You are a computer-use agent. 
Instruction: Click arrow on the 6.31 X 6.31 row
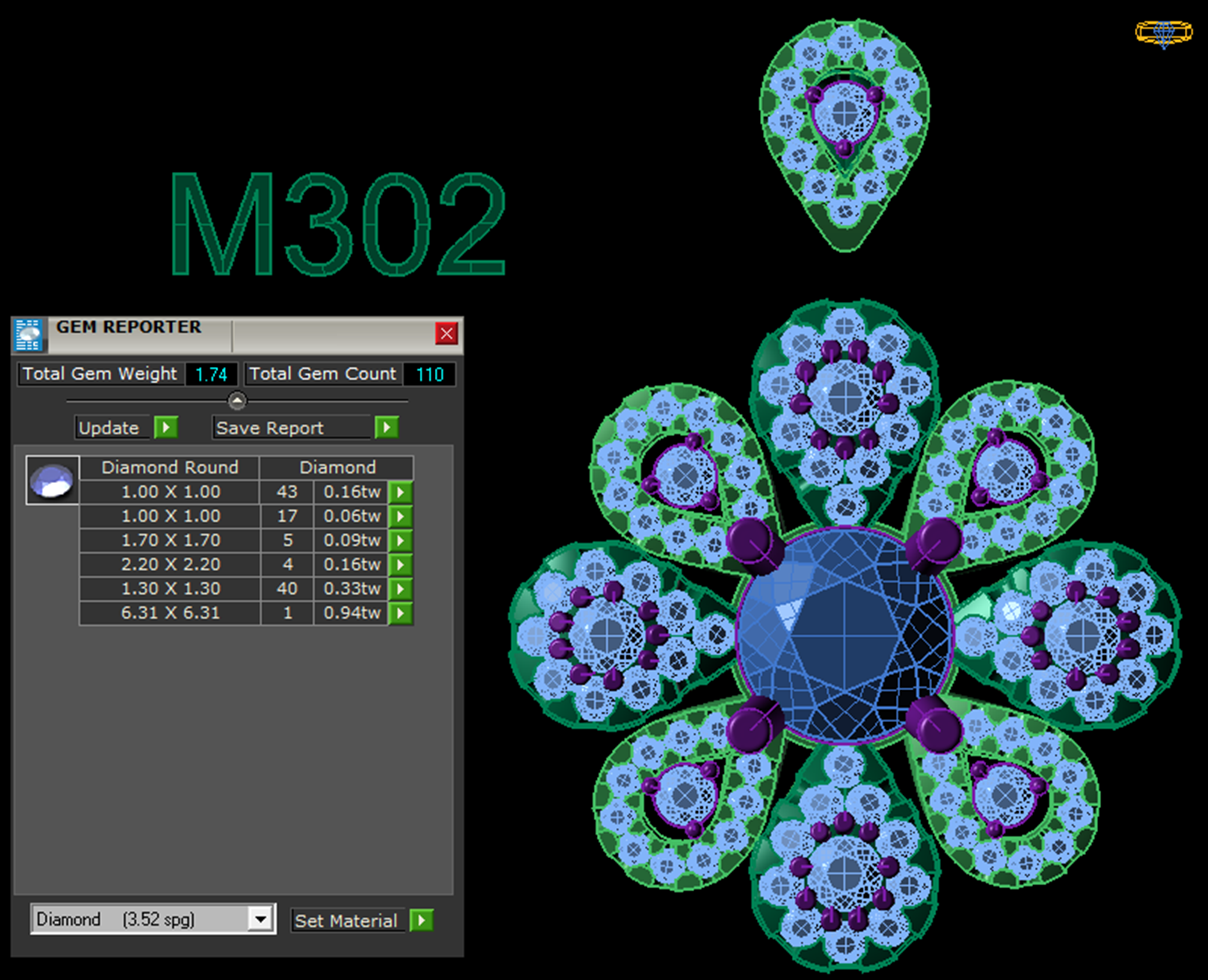click(401, 613)
